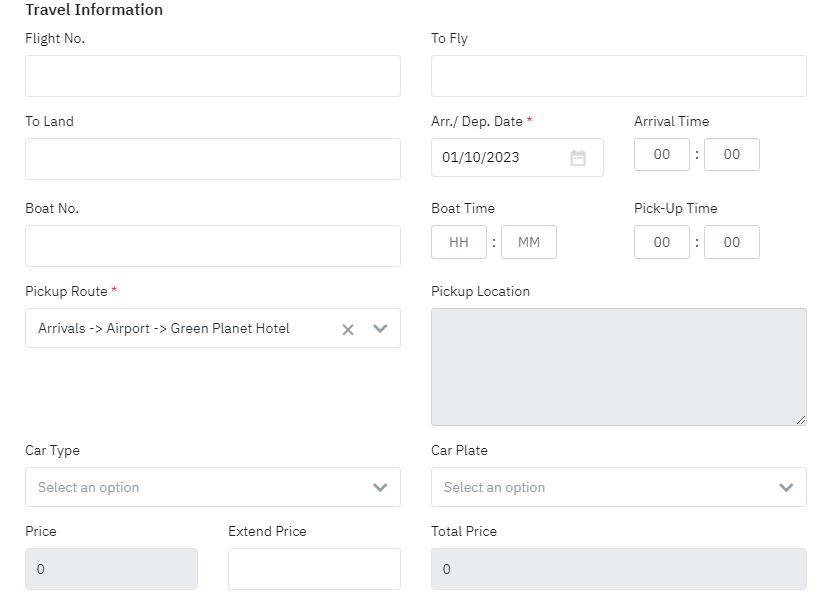Click the Boat No. text field
The height and width of the screenshot is (605, 830).
click(x=212, y=246)
